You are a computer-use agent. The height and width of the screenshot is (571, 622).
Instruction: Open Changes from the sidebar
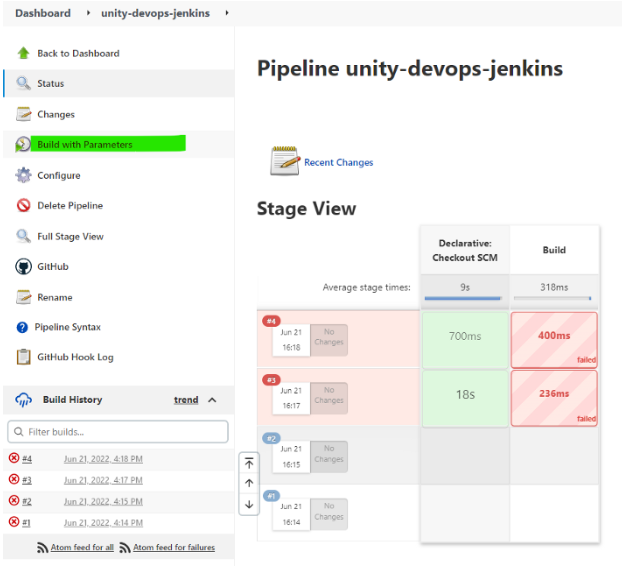56,114
